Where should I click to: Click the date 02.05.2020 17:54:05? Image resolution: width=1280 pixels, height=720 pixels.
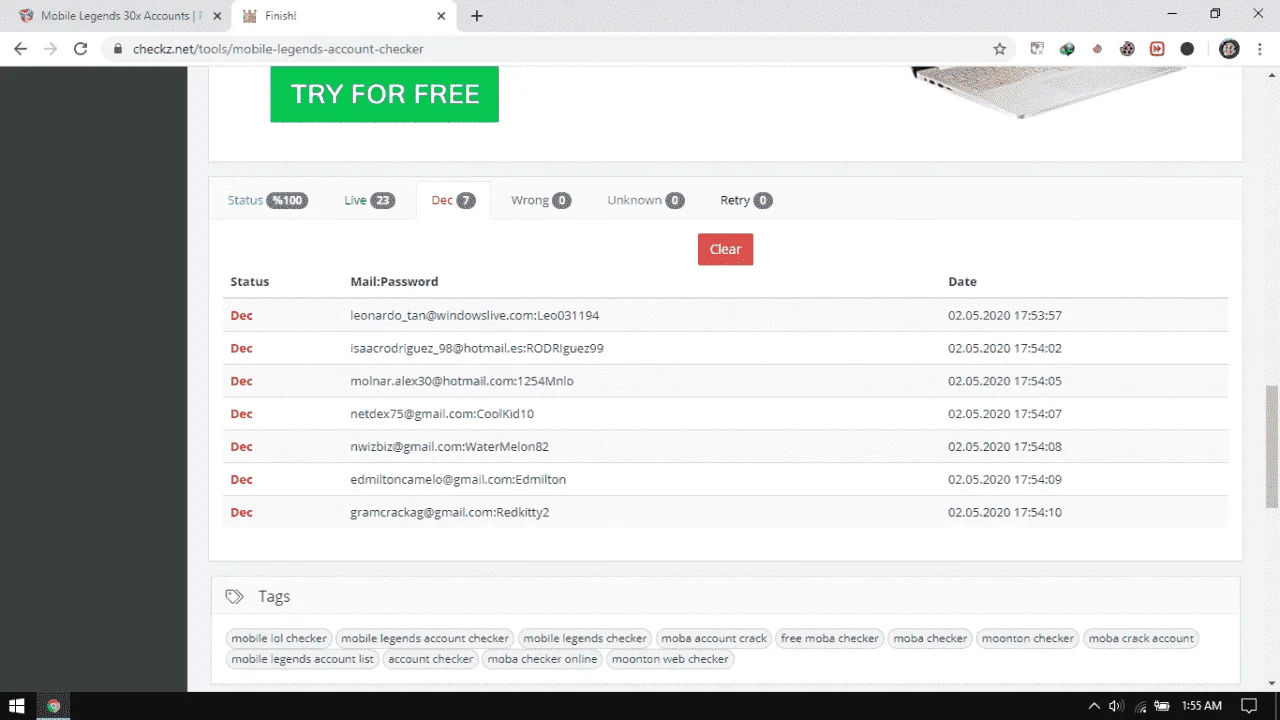(x=1005, y=381)
